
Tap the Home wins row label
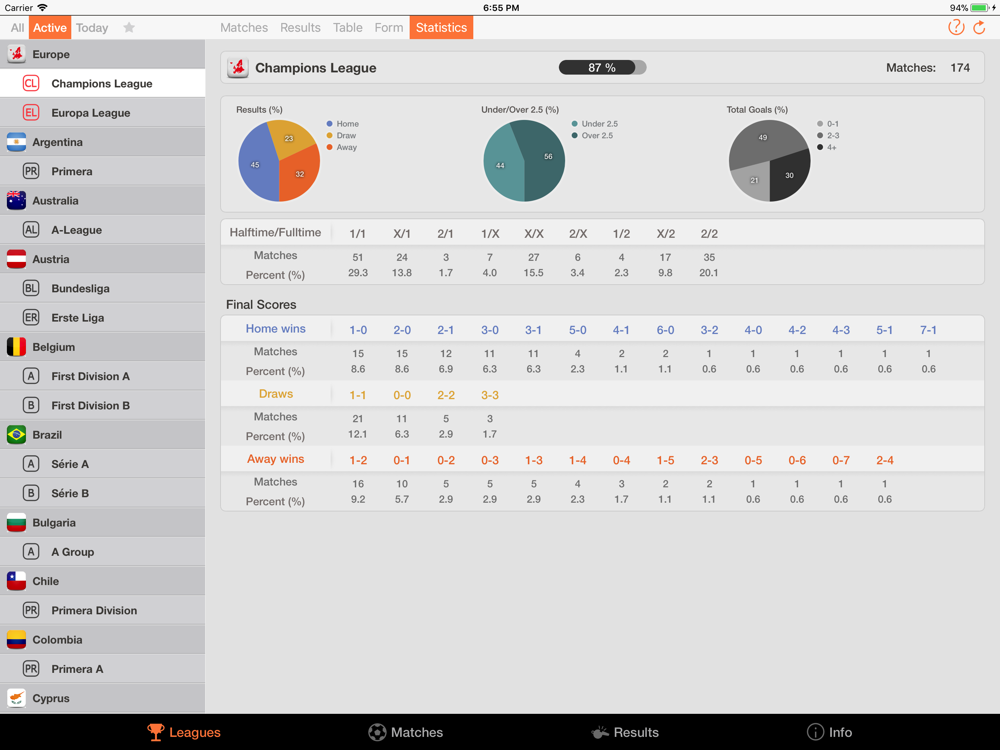276,328
